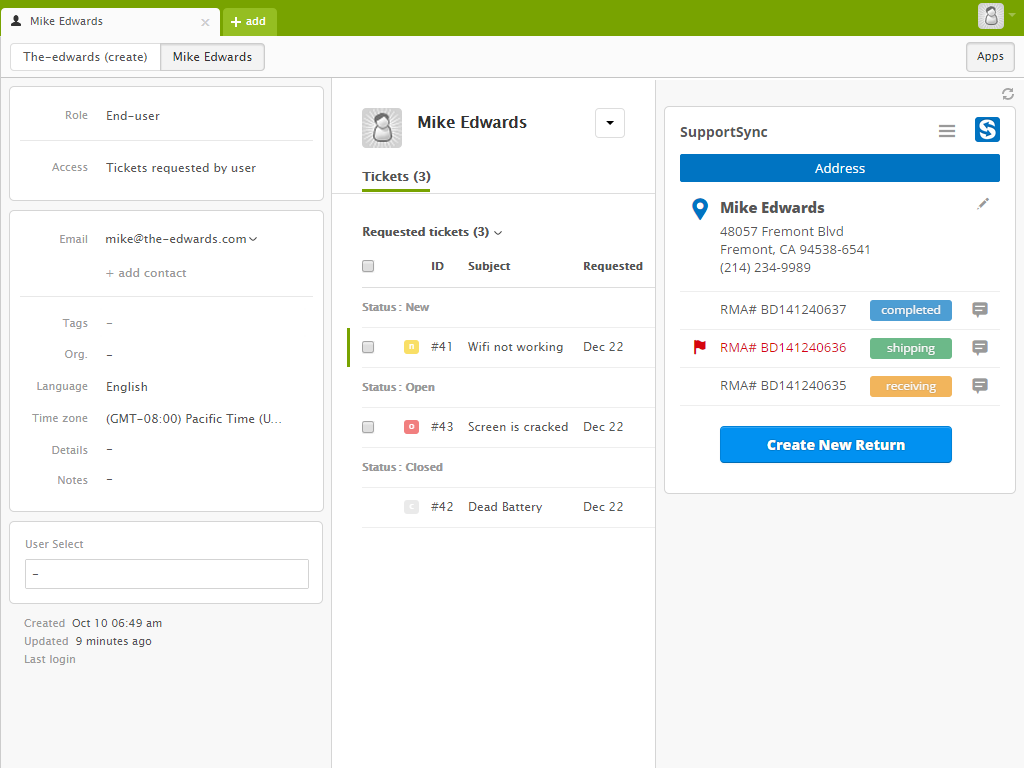Click the User Select input field
Screen dimensions: 1024x768
167,574
